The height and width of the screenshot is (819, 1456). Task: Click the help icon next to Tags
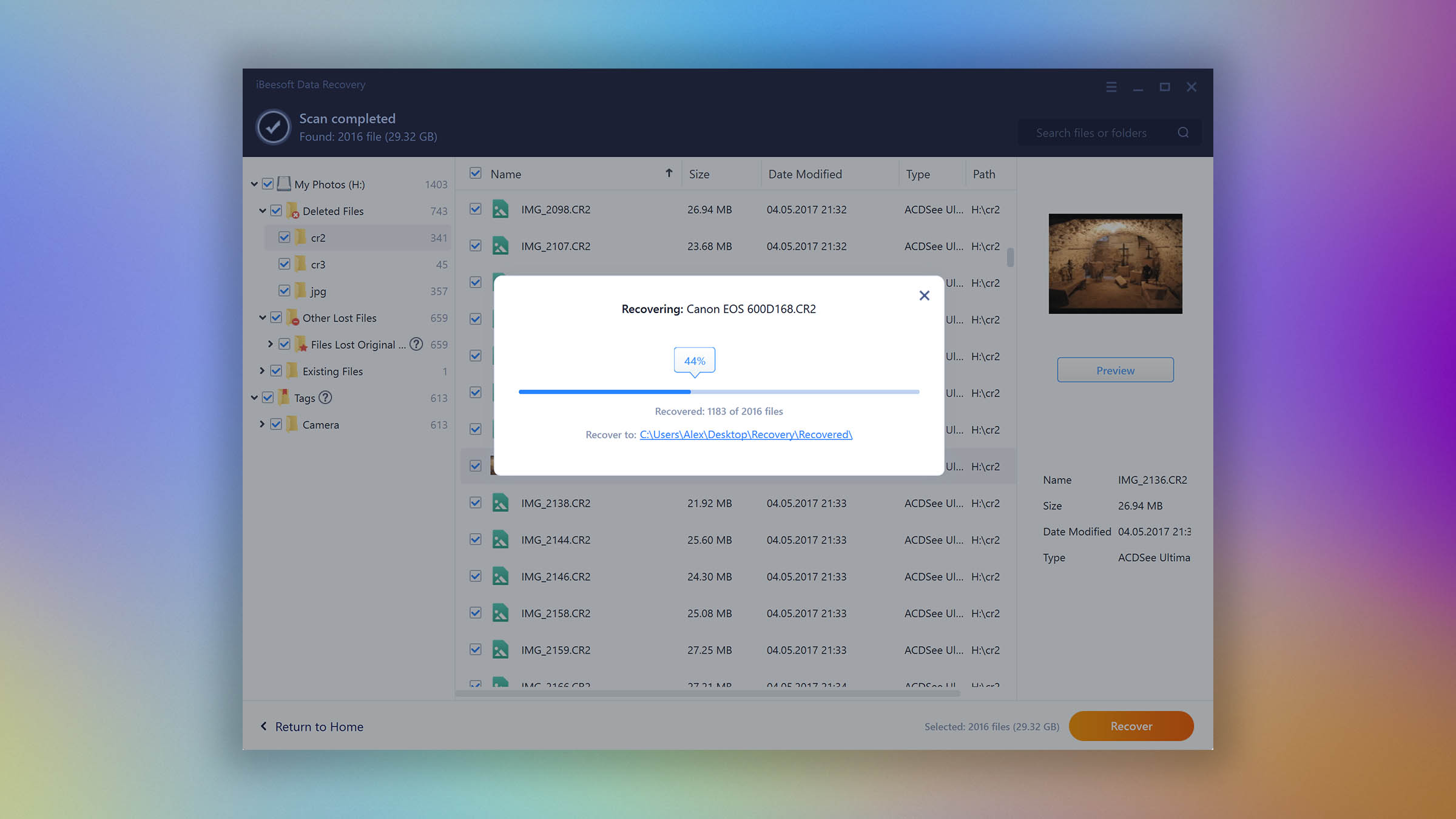[325, 397]
